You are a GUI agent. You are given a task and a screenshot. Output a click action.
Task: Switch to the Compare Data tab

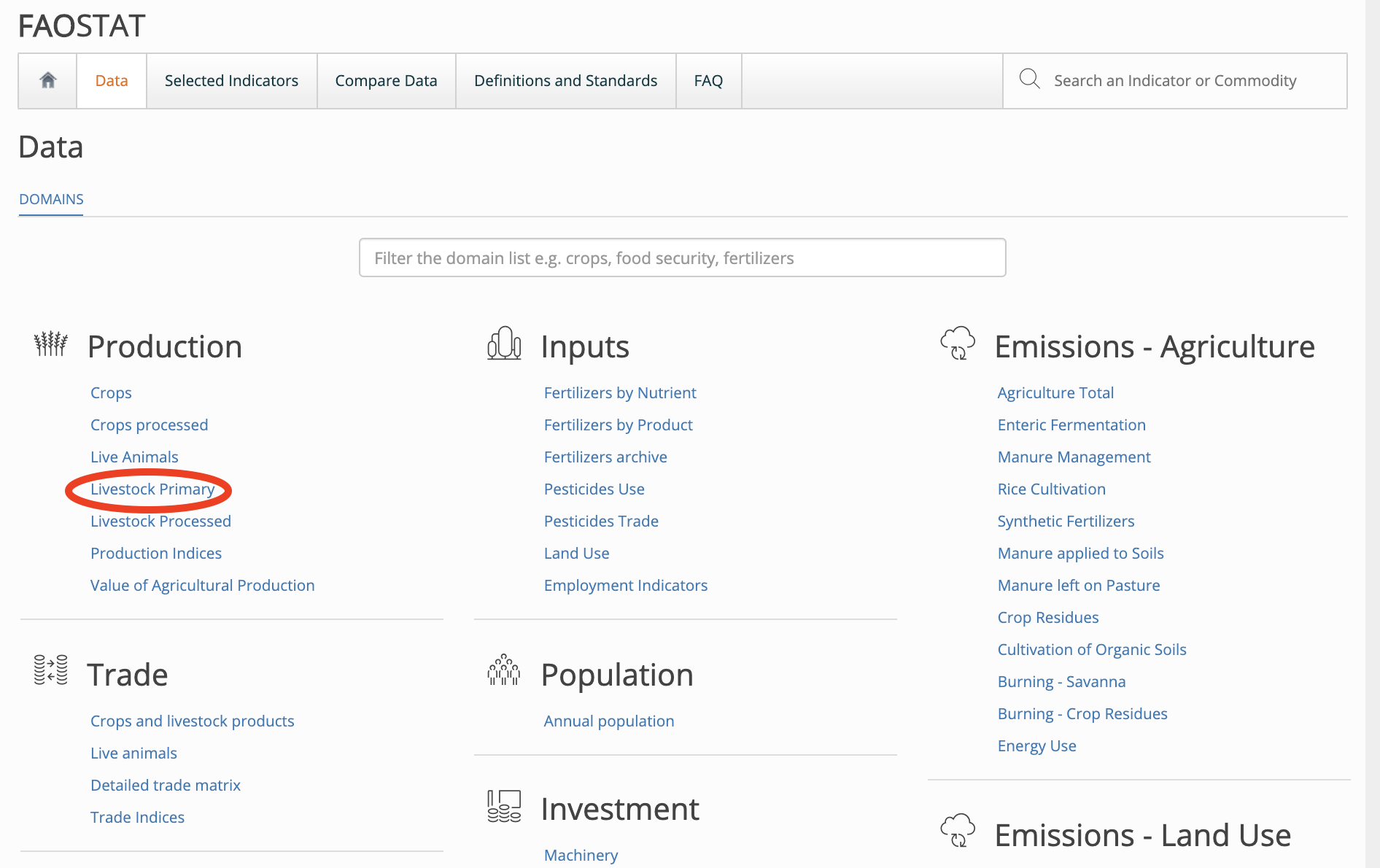[386, 81]
